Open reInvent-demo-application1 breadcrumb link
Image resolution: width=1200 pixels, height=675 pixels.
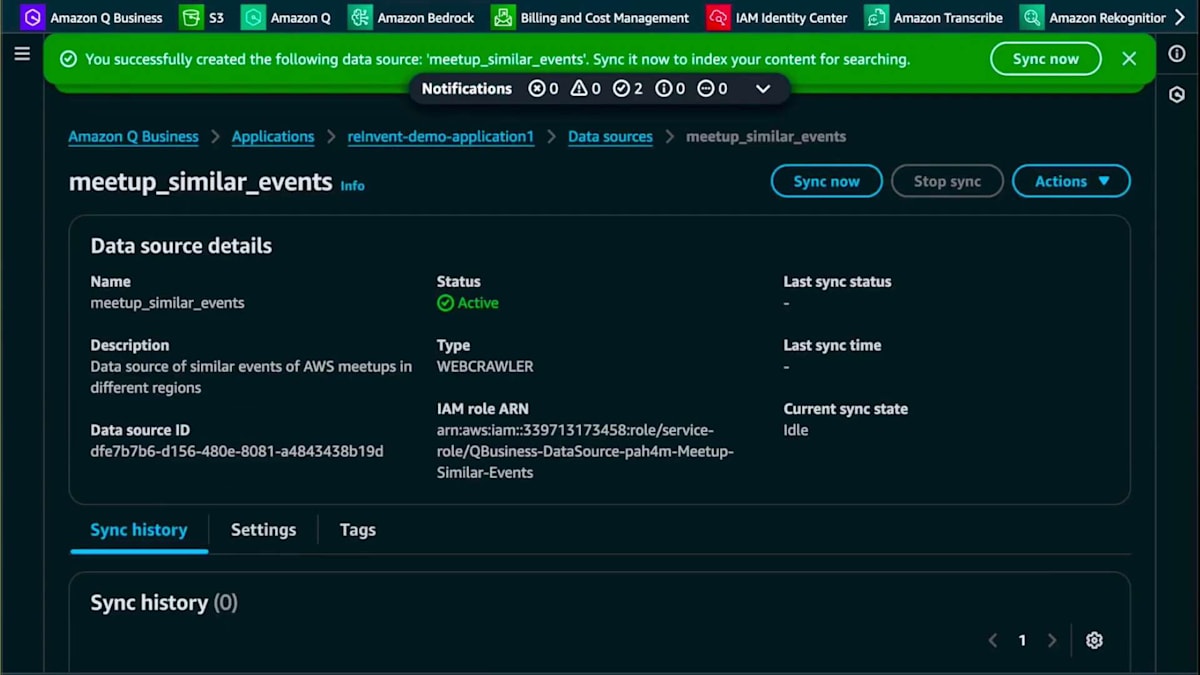[441, 137]
